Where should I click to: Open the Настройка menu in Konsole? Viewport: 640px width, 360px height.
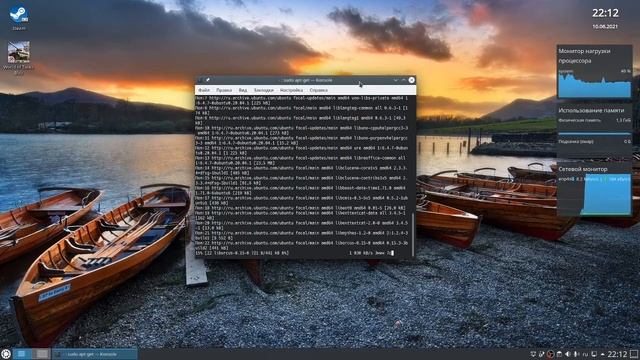point(291,90)
